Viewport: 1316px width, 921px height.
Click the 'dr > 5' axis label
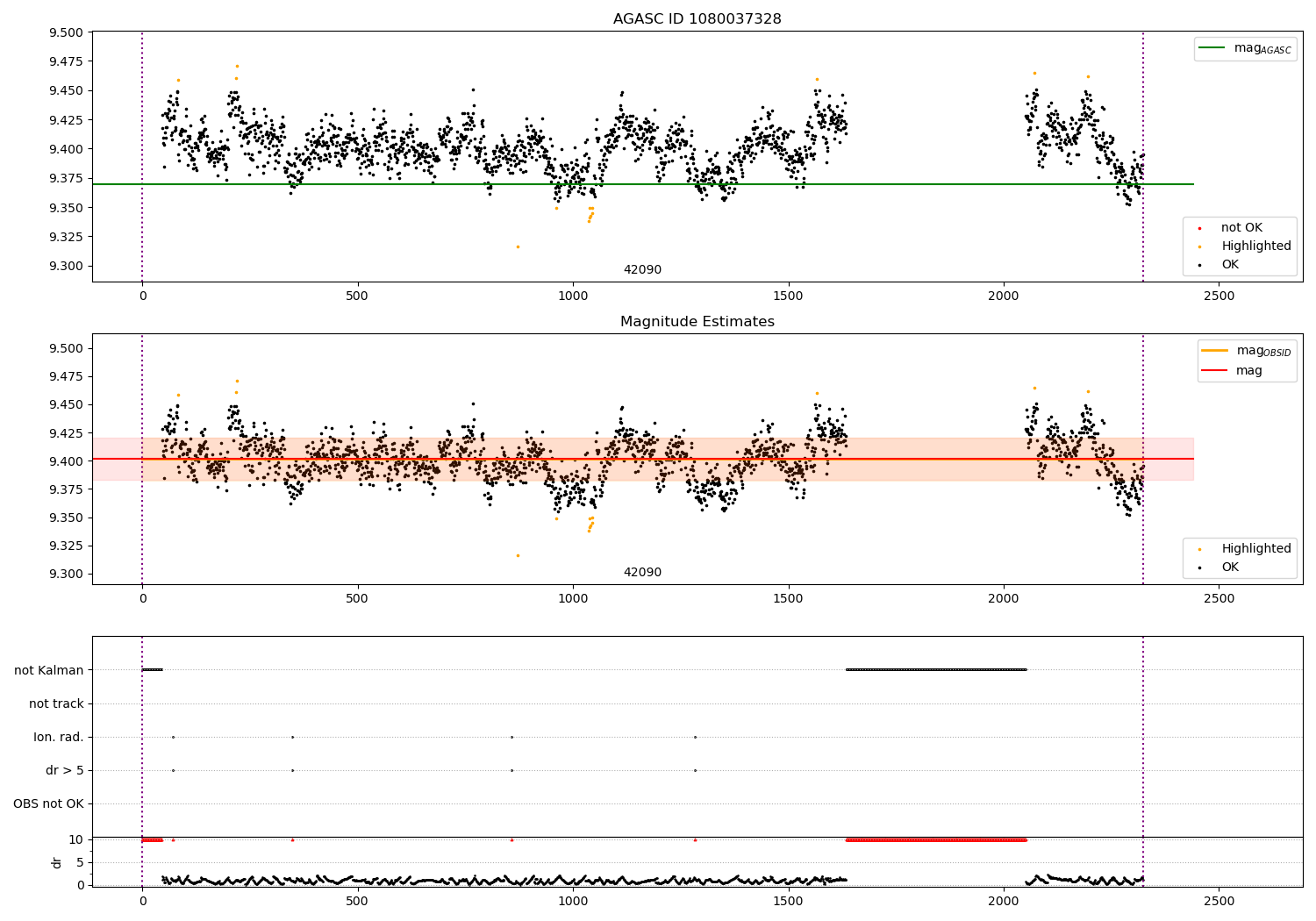65,770
